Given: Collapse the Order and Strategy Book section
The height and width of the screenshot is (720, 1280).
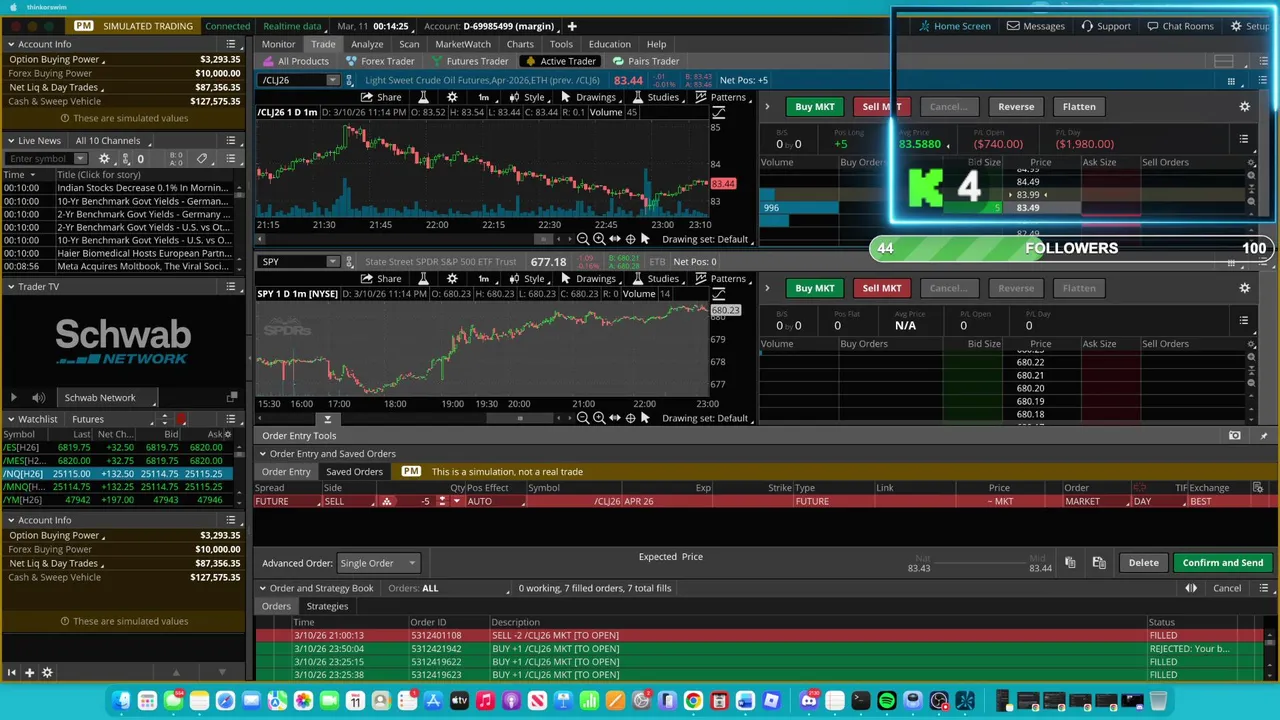Looking at the screenshot, I should [262, 588].
